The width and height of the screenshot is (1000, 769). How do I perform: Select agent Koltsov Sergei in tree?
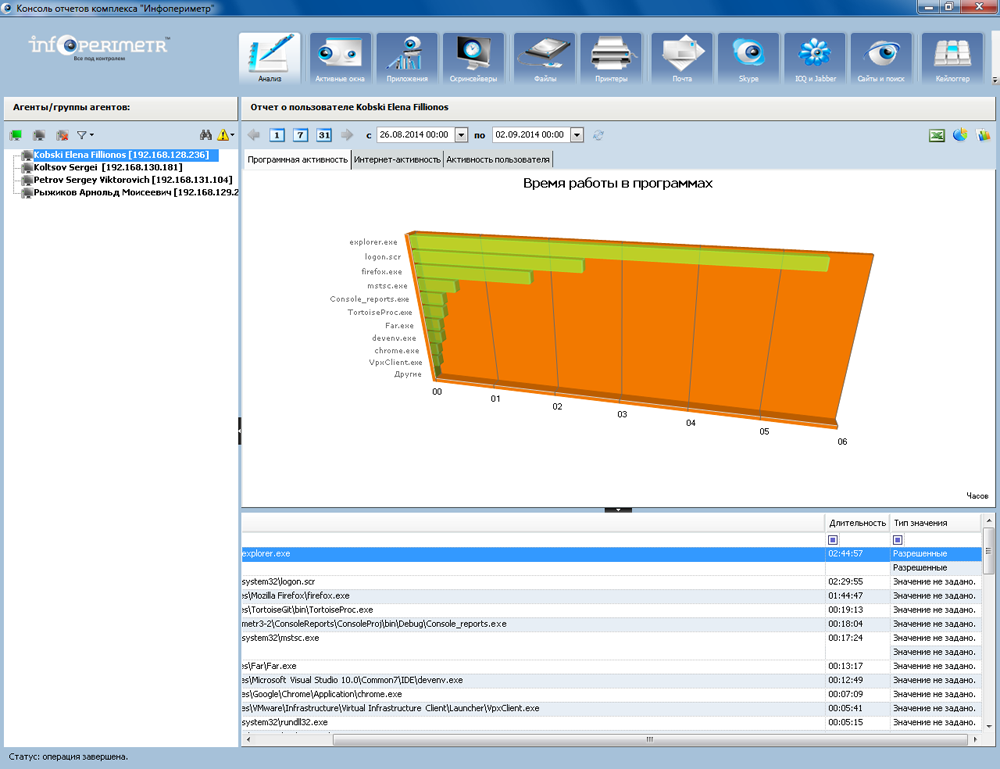click(x=107, y=168)
